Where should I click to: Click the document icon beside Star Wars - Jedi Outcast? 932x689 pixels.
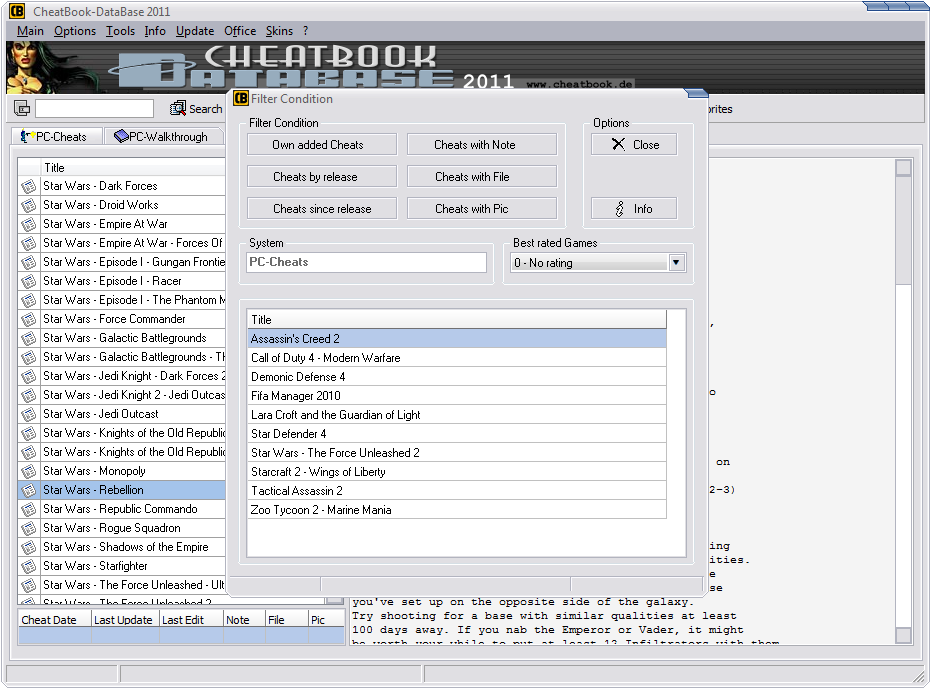tap(28, 414)
